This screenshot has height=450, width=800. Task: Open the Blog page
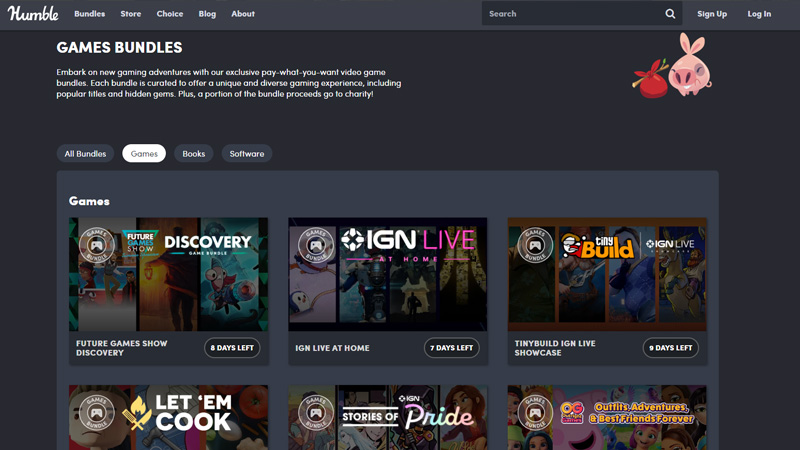[x=207, y=14]
